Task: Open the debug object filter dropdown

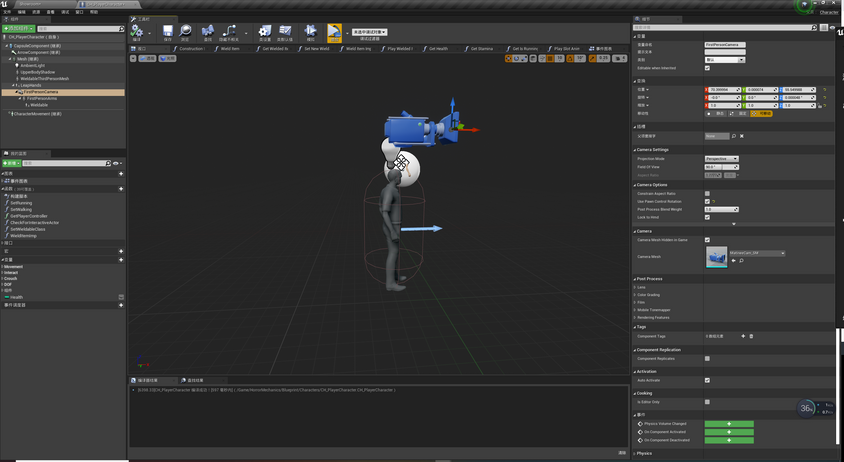Action: click(370, 32)
